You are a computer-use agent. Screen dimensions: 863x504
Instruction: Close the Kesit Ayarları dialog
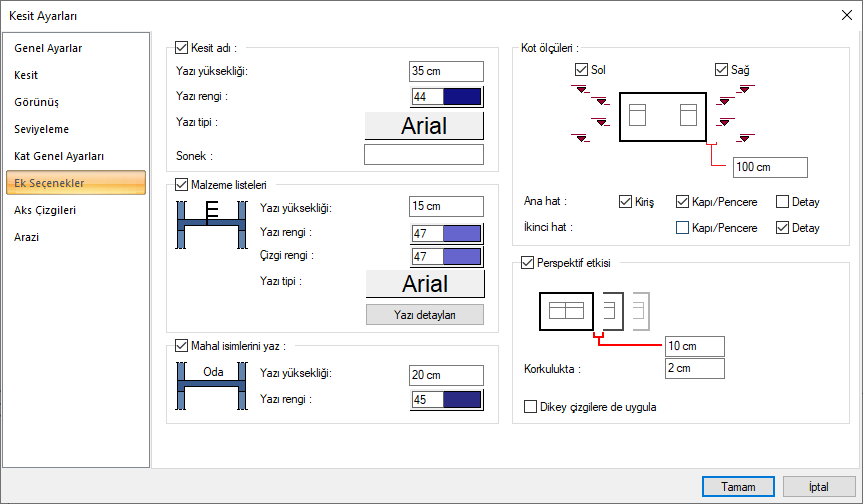click(847, 15)
